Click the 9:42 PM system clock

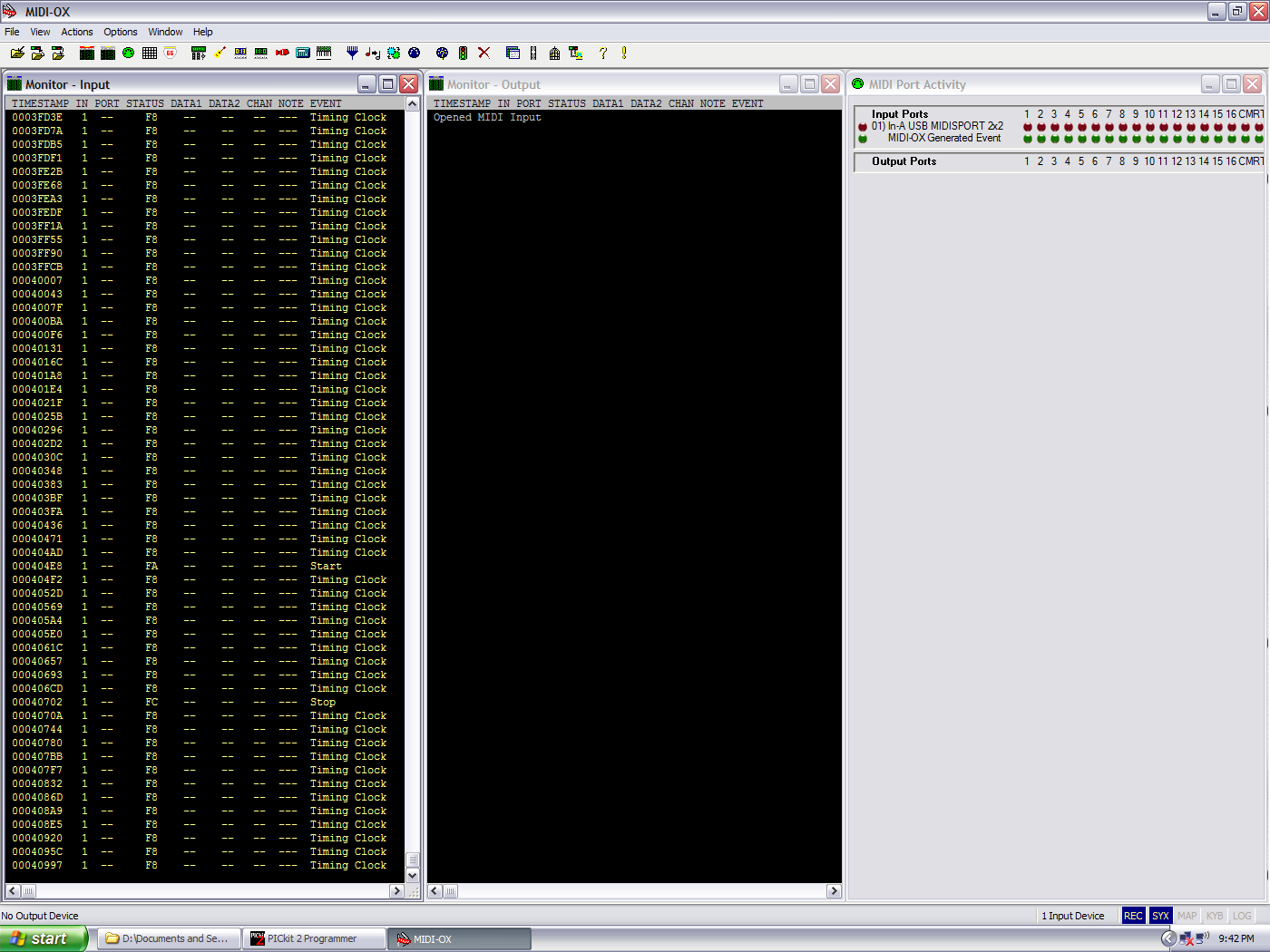[1236, 938]
